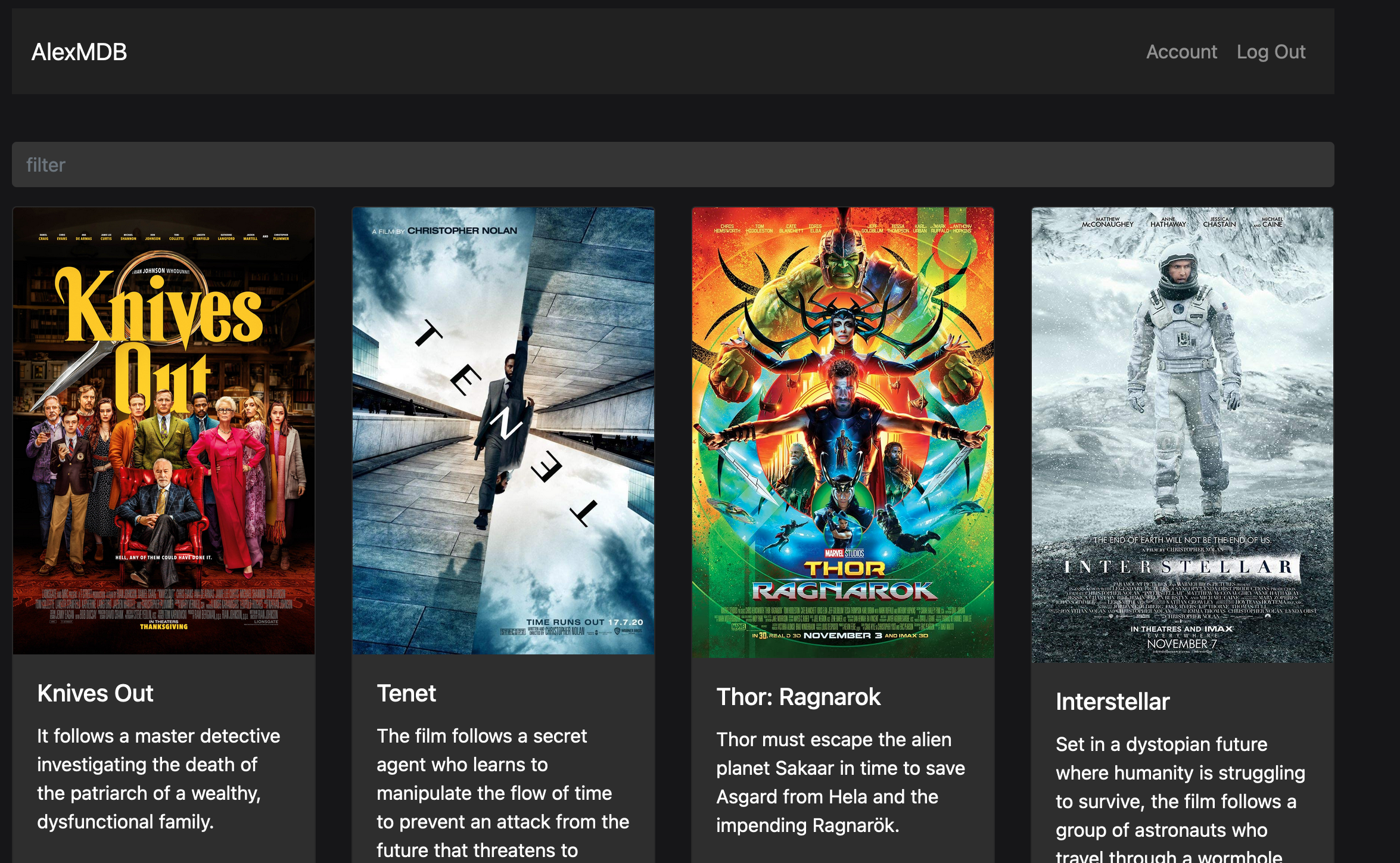
Task: Go to the Account page
Action: tap(1181, 52)
